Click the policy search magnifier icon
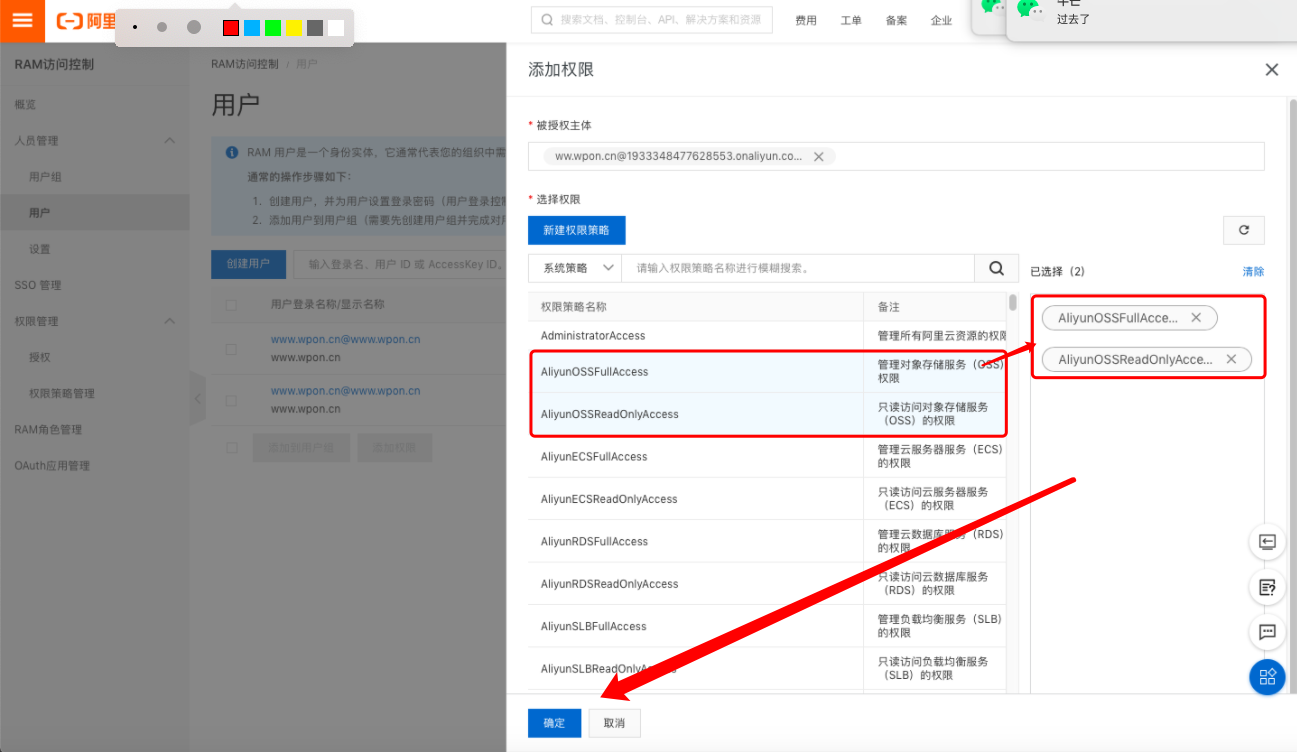 (996, 268)
